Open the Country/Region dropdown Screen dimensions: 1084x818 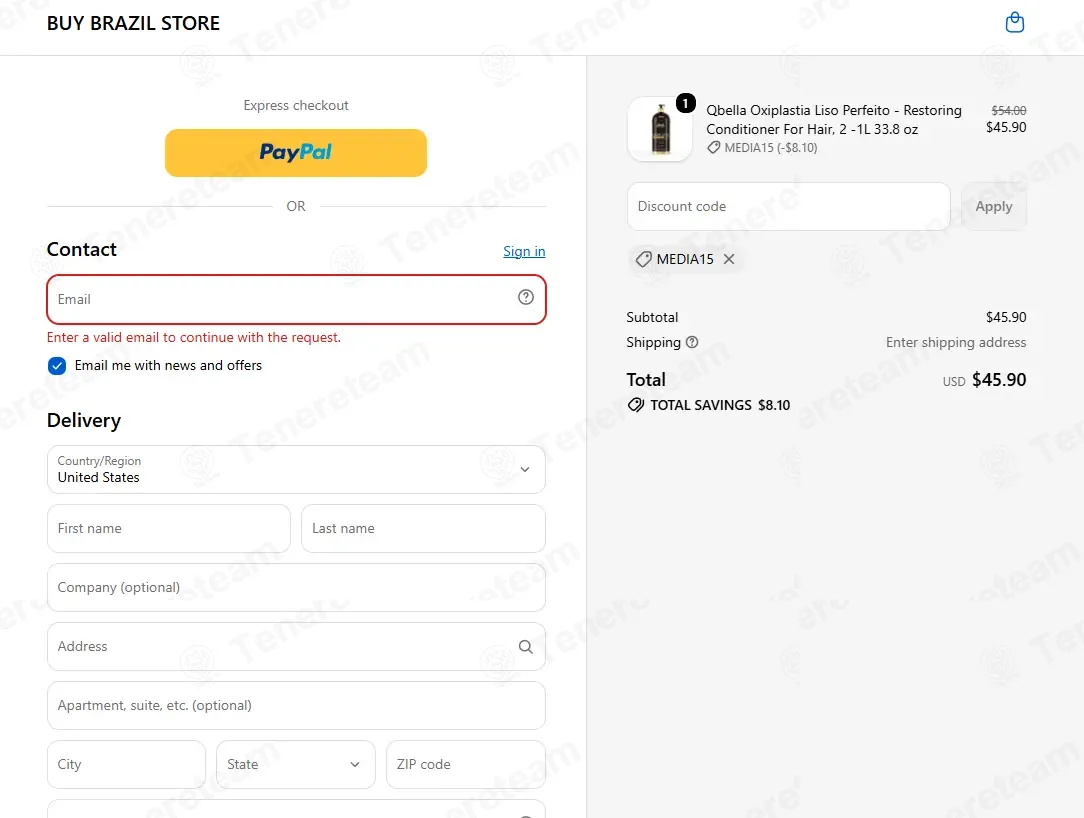click(x=296, y=470)
